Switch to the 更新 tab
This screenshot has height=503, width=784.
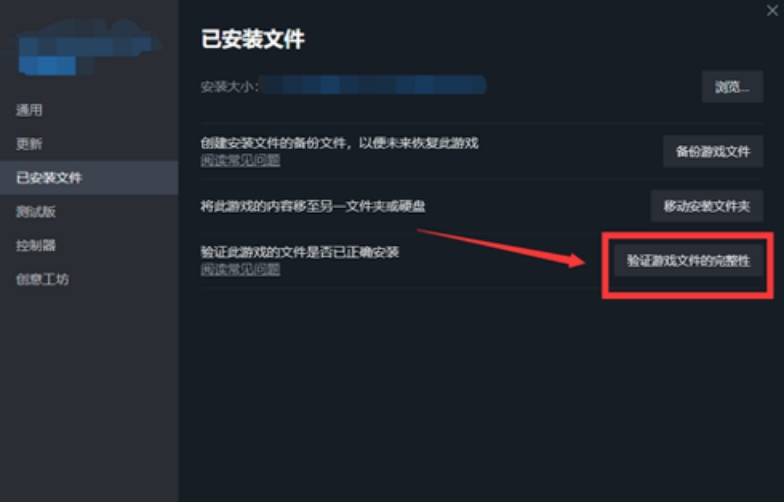click(x=29, y=144)
